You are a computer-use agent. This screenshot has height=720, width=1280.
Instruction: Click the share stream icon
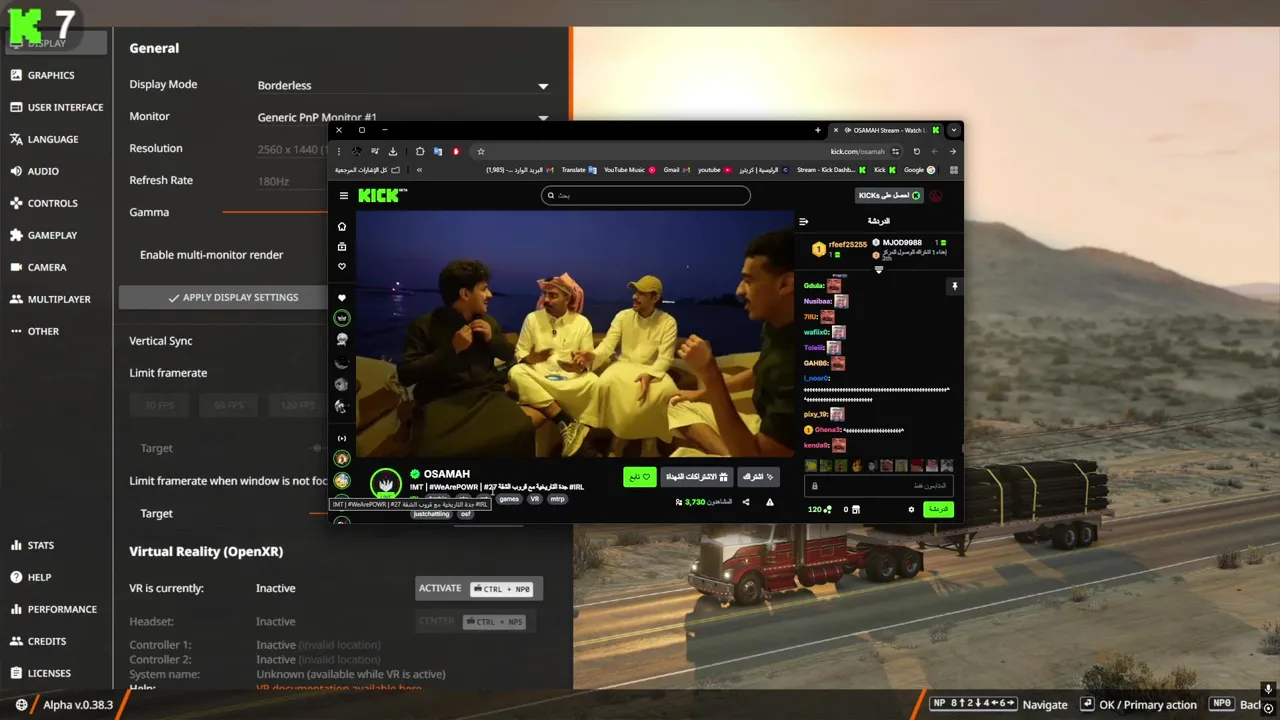point(746,502)
